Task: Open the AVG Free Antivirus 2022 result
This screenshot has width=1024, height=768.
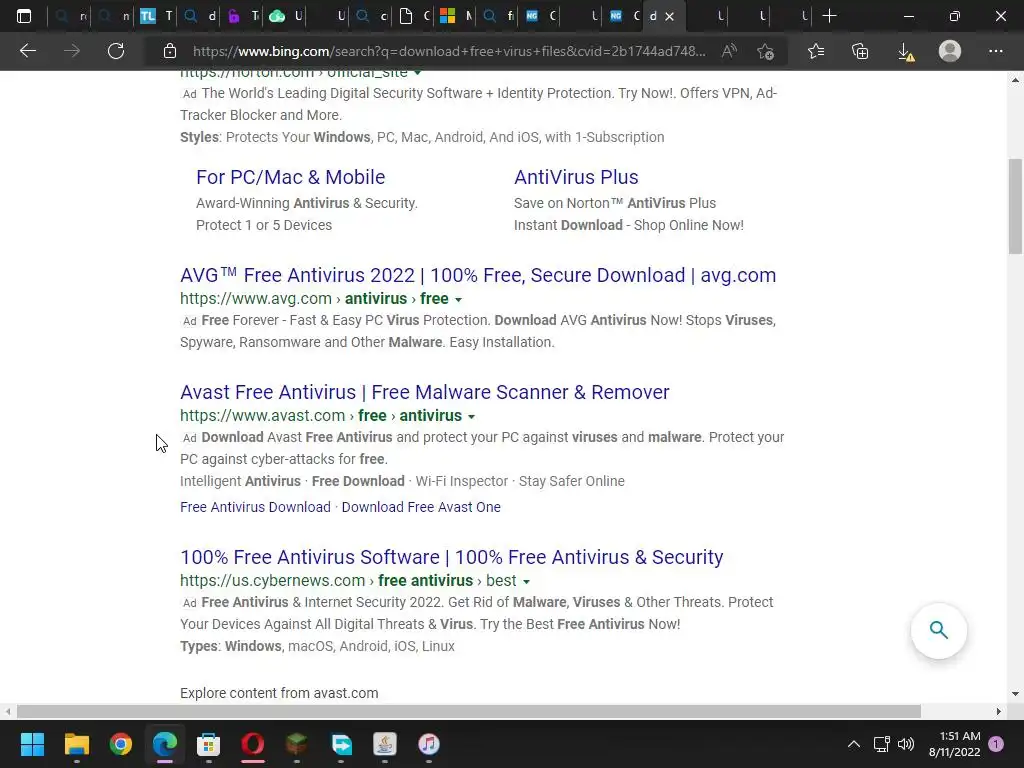Action: coord(478,275)
